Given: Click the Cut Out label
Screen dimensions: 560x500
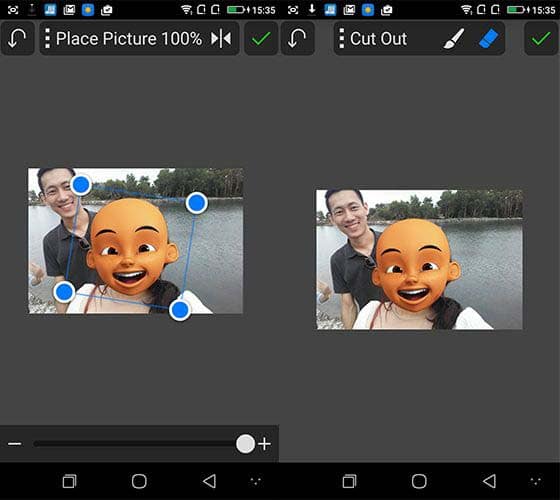Looking at the screenshot, I should [378, 39].
